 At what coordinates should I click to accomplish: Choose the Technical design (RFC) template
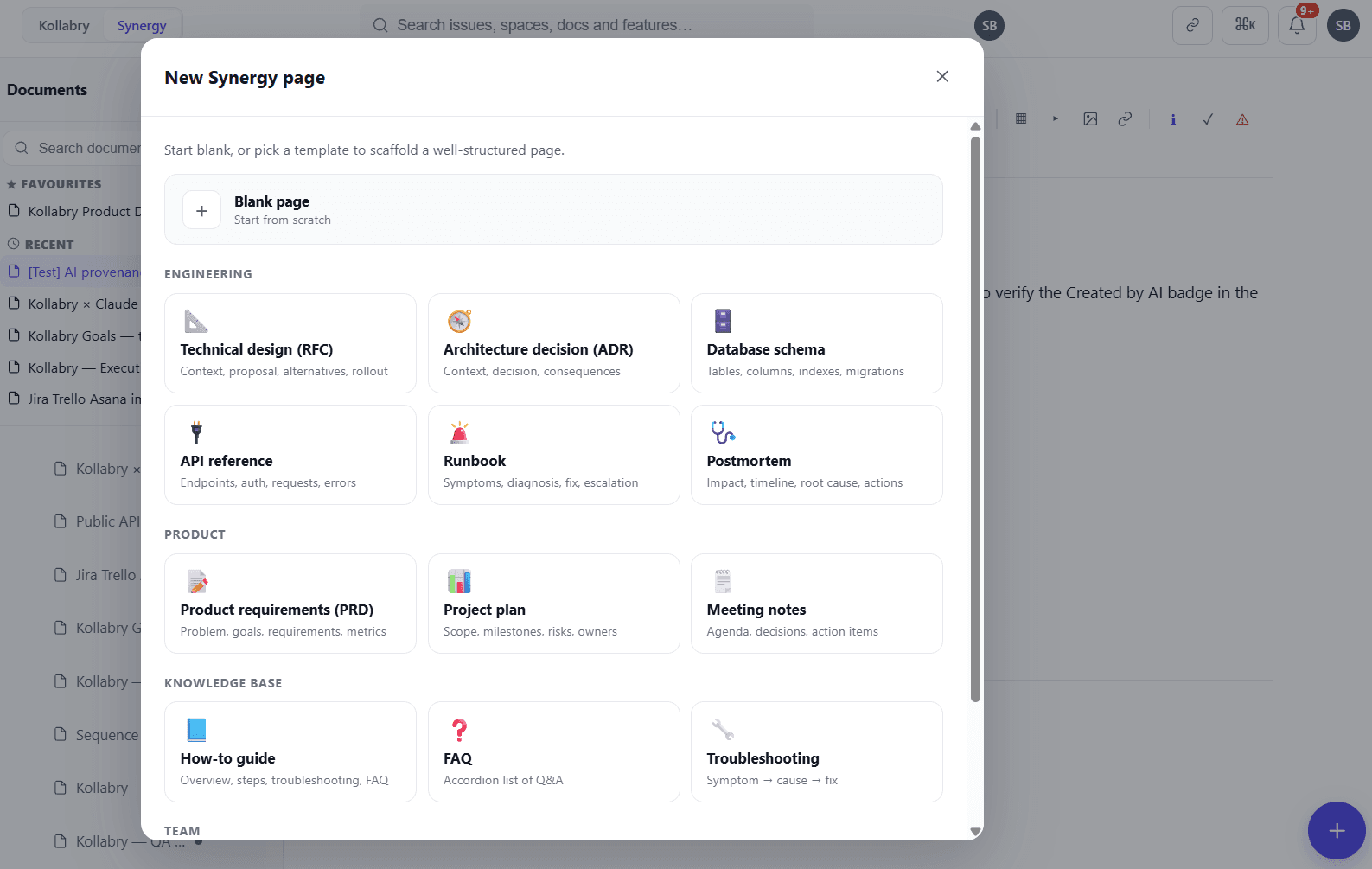[290, 343]
